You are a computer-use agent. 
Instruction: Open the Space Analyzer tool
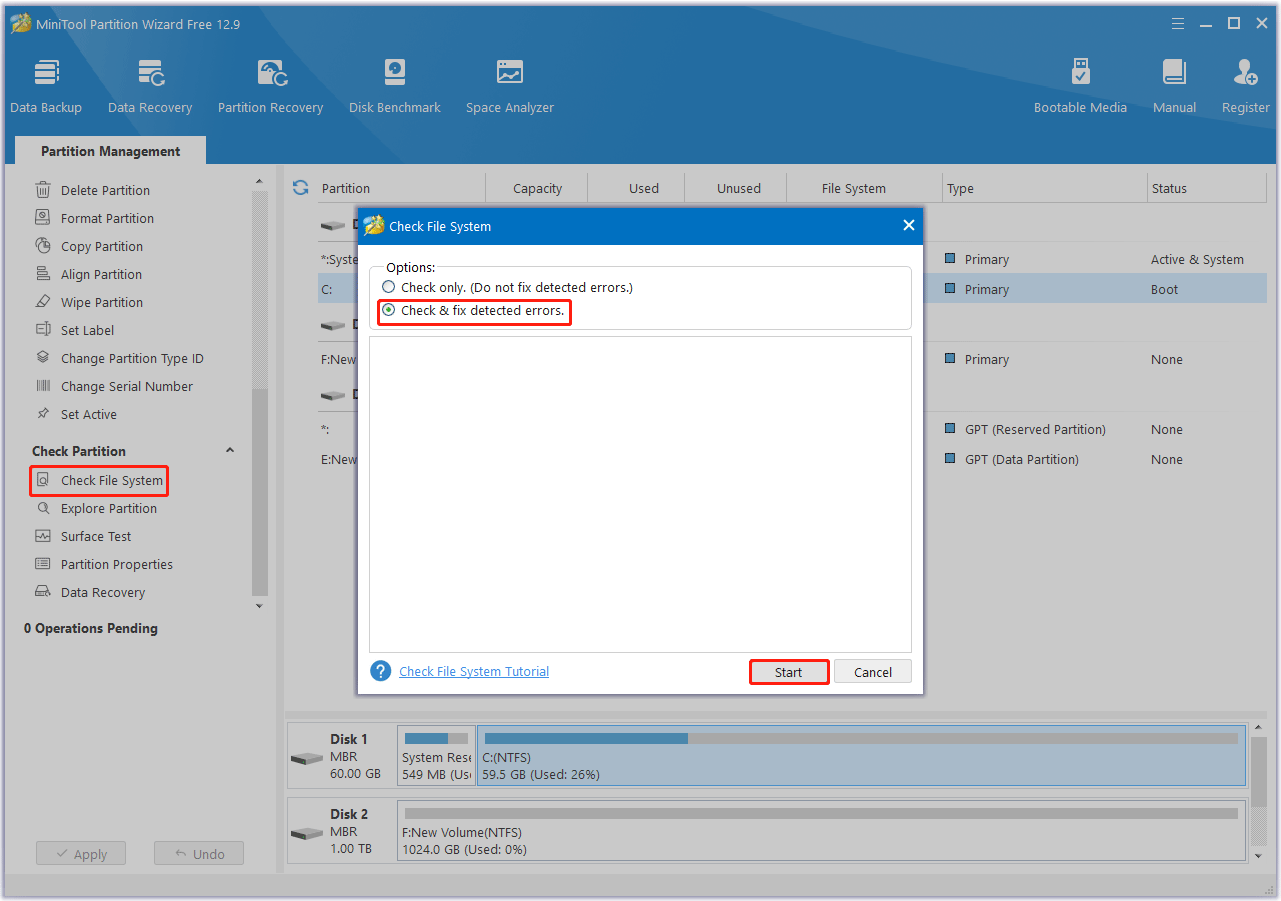[x=509, y=86]
